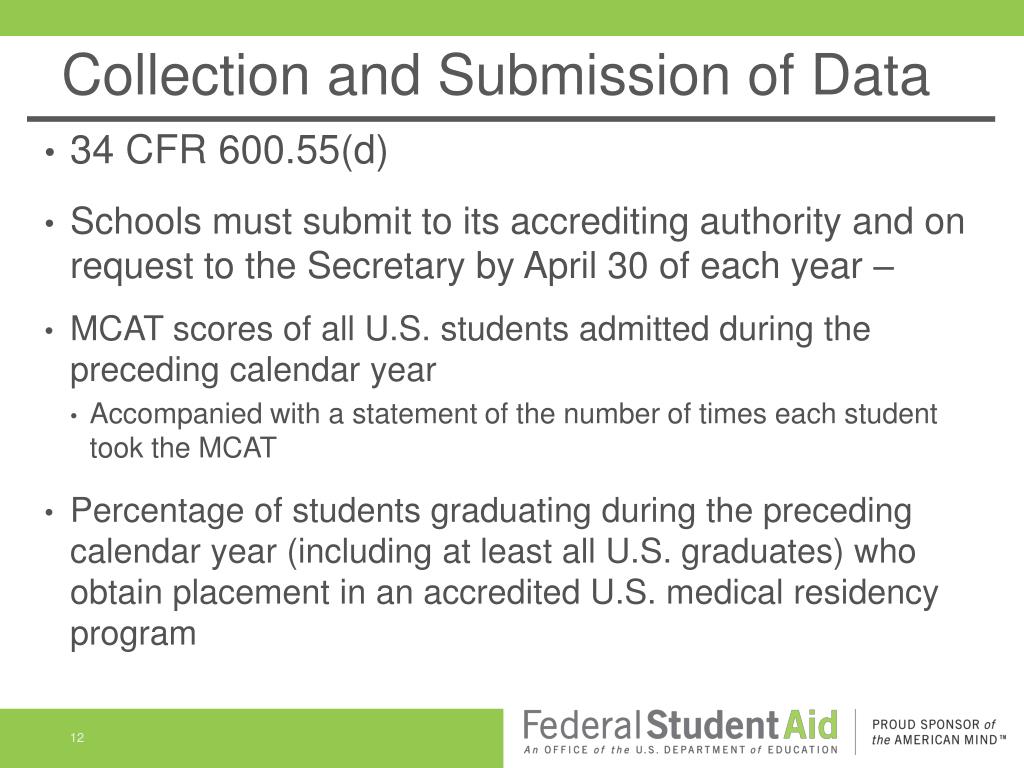This screenshot has width=1024, height=768.
Task: Click the green header bar at top
Action: (x=512, y=18)
